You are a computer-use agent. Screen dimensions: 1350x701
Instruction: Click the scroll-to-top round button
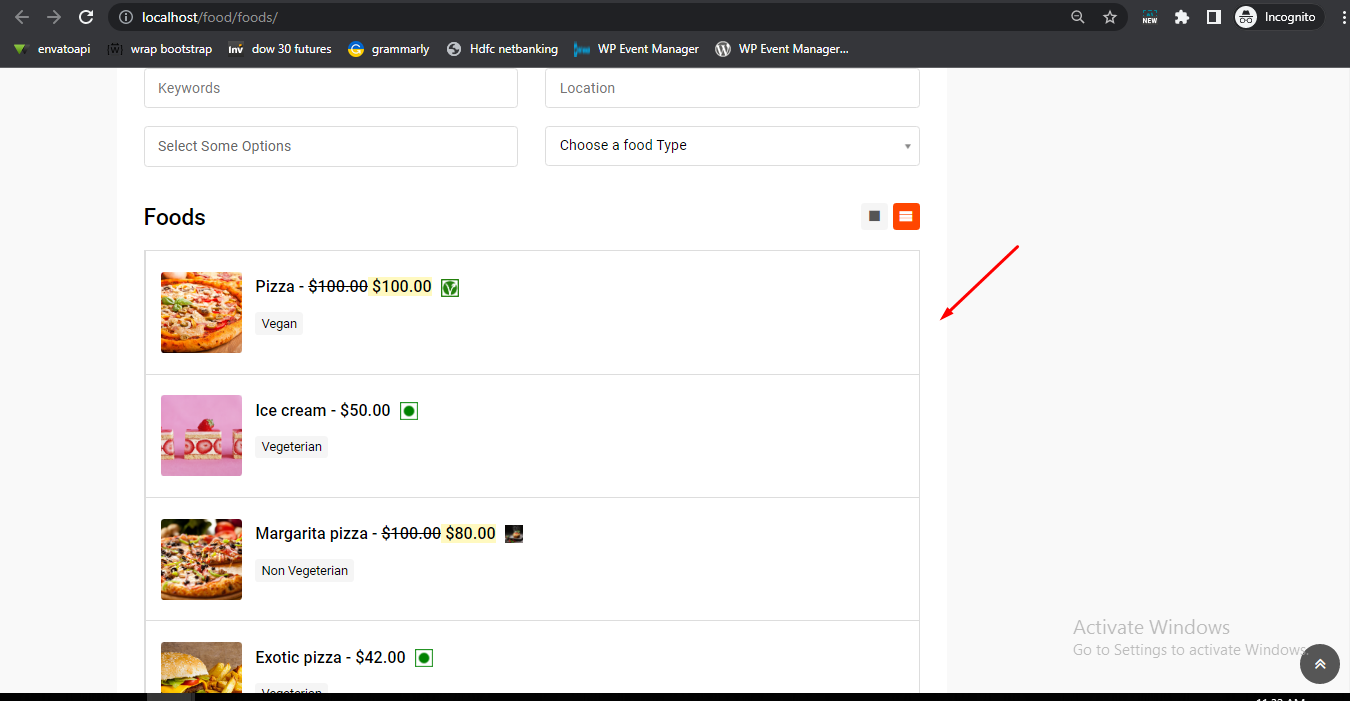tap(1320, 664)
